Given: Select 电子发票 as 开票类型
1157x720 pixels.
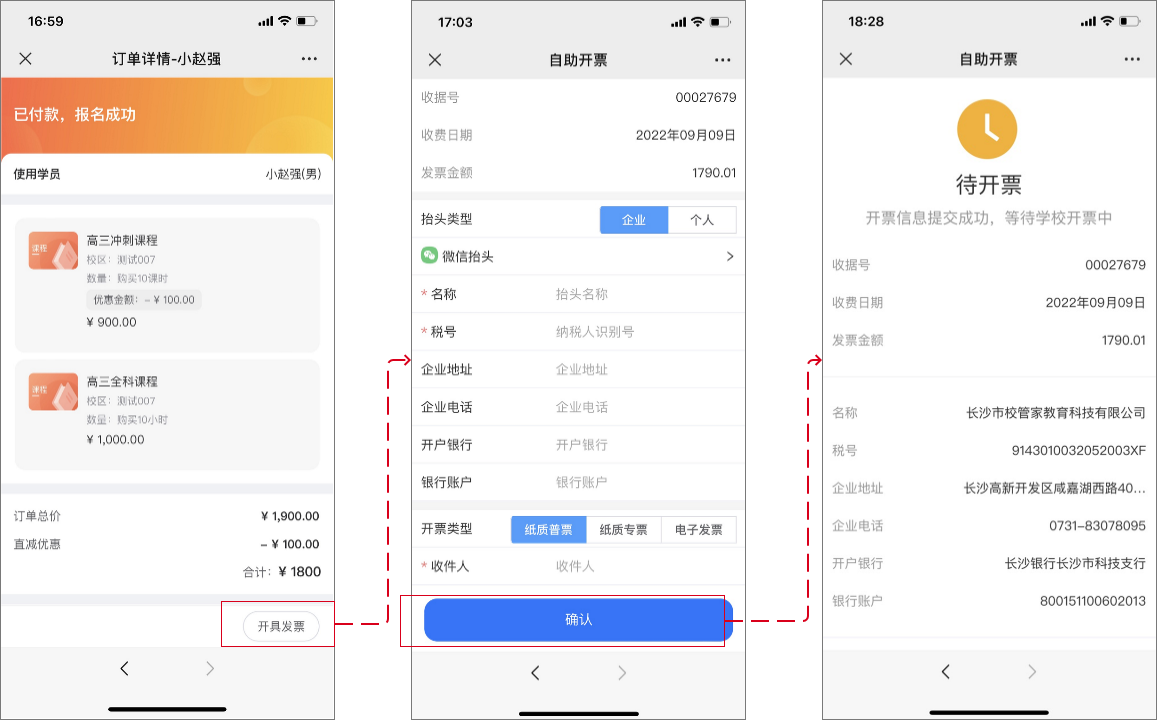Looking at the screenshot, I should (698, 529).
